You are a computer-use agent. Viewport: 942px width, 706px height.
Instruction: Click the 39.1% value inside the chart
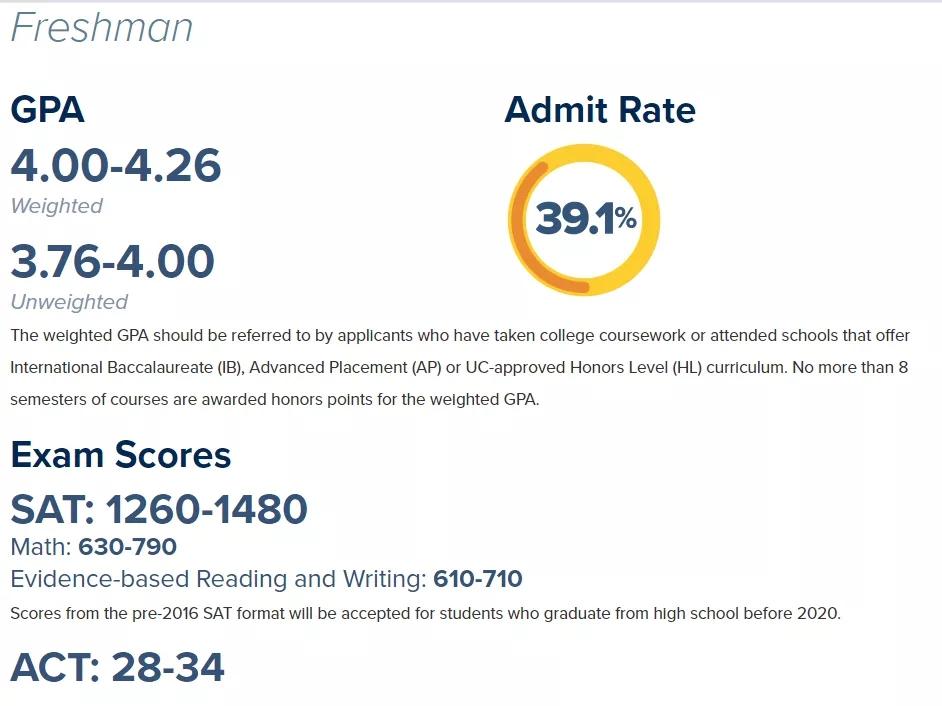[585, 220]
